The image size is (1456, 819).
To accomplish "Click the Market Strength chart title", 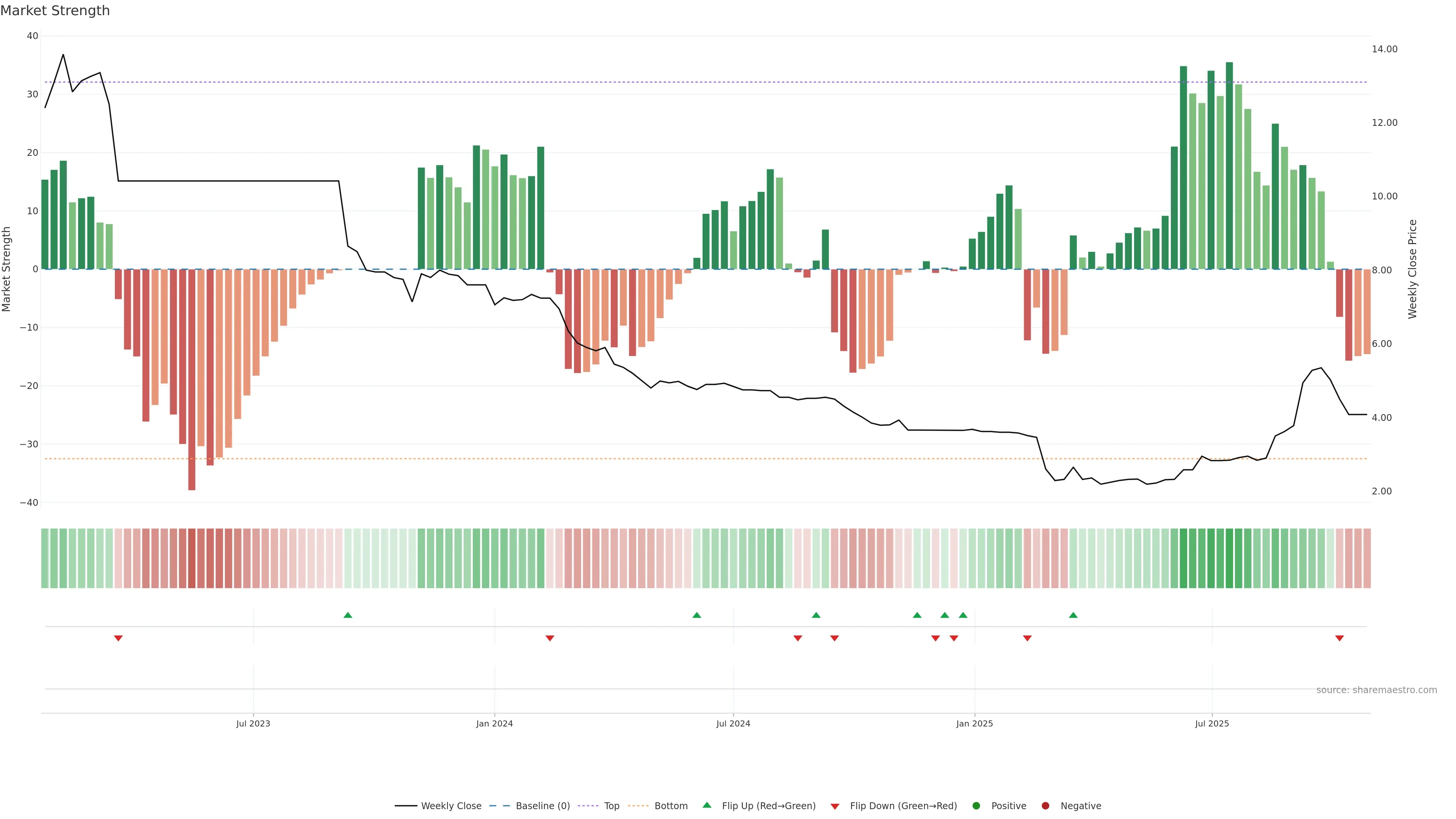I will tap(55, 11).
